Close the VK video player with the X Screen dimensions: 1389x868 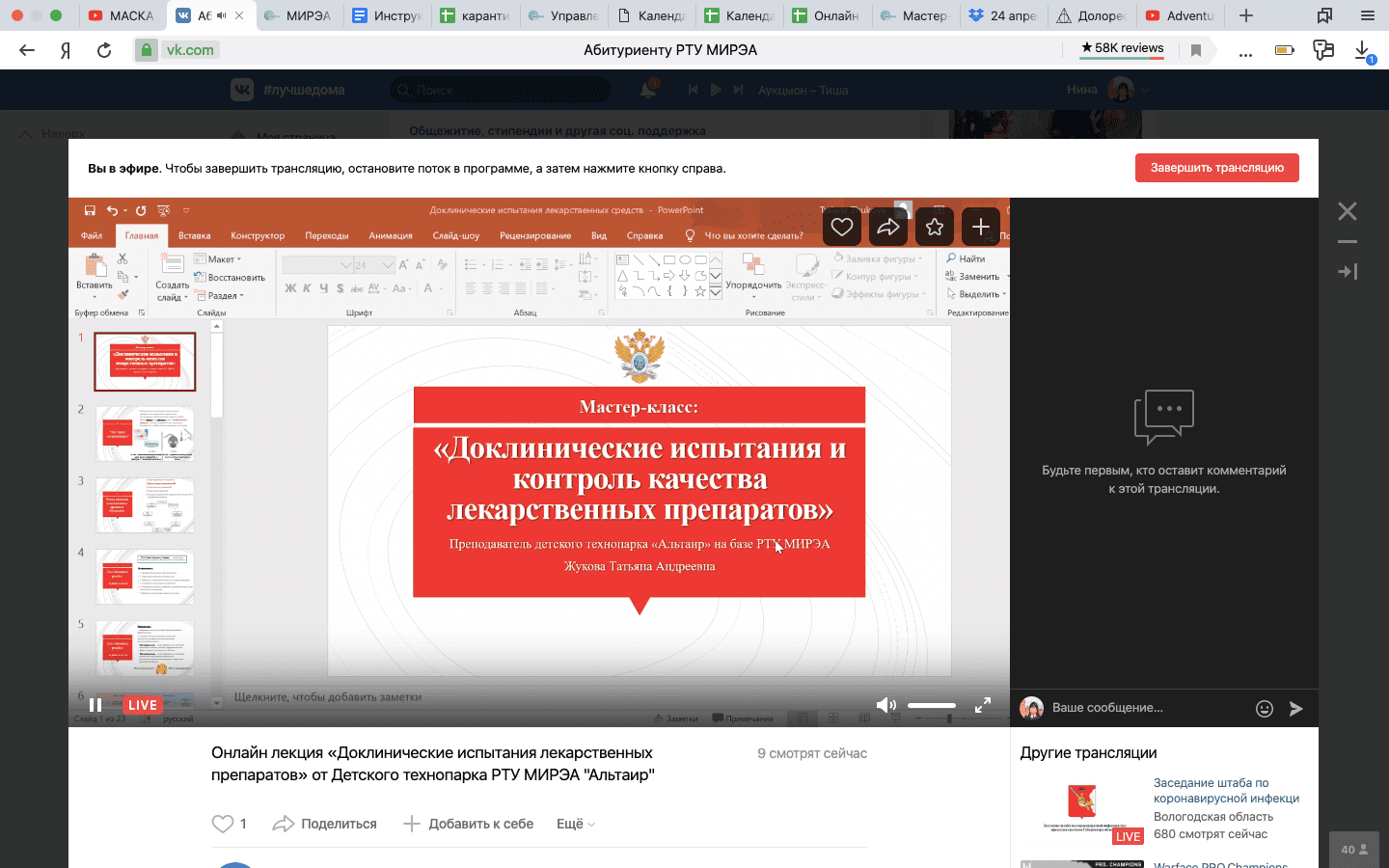pyautogui.click(x=1348, y=211)
